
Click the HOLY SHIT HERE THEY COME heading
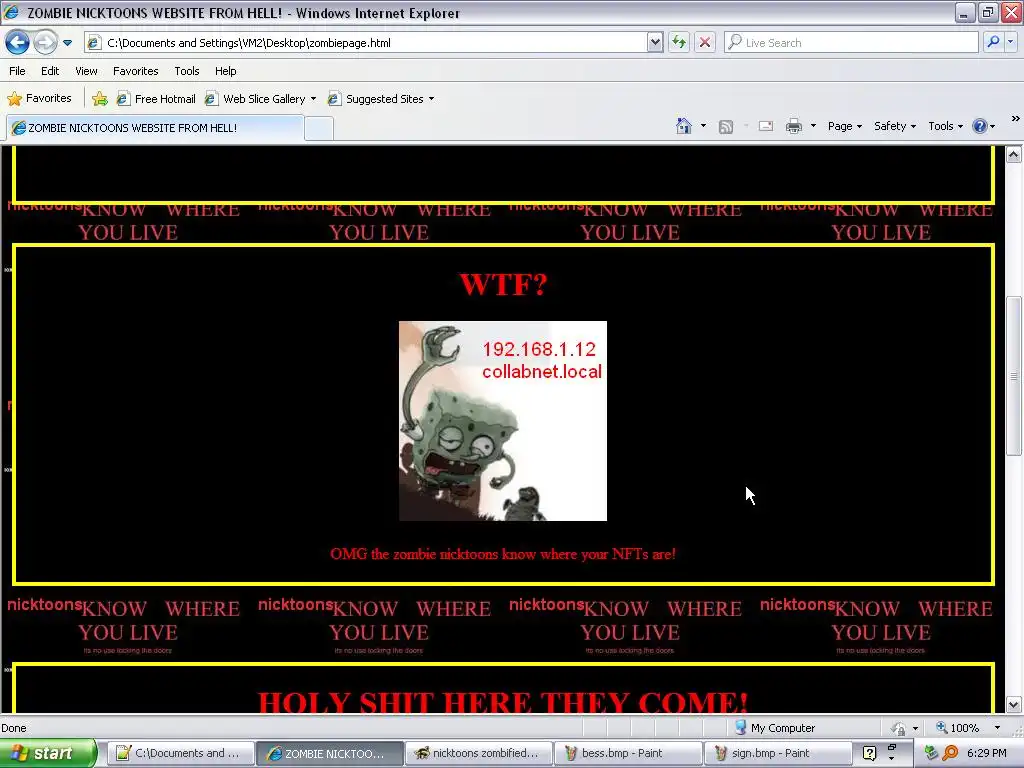(x=503, y=702)
